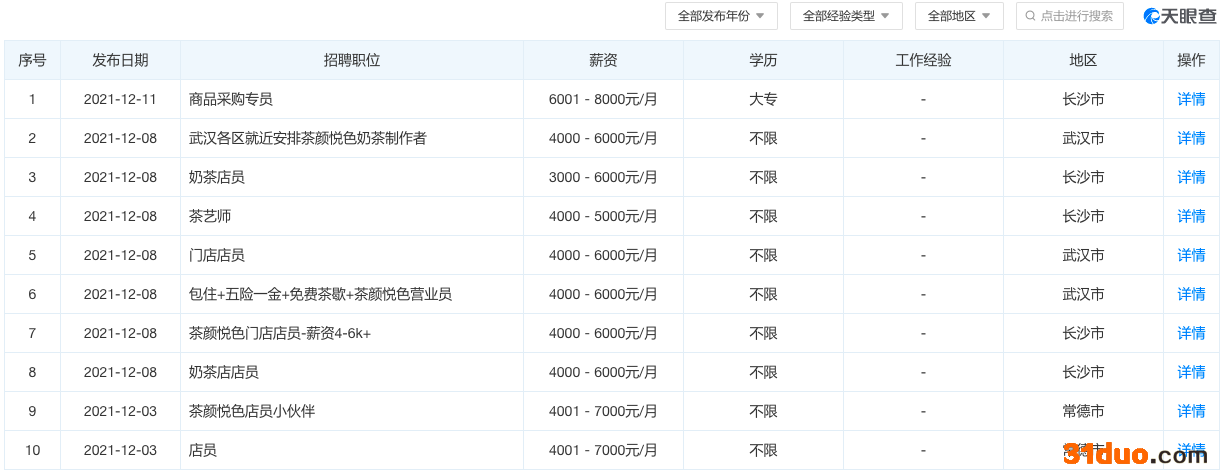1226x476 pixels.
Task: Expand the 全部经验类型 experience filter
Action: tap(845, 16)
